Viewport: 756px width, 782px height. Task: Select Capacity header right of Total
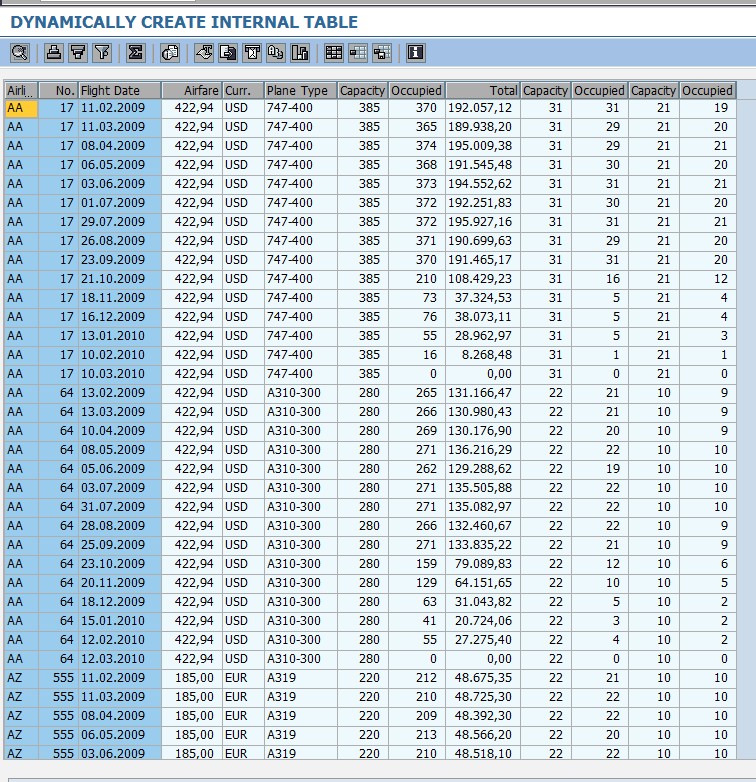[546, 91]
